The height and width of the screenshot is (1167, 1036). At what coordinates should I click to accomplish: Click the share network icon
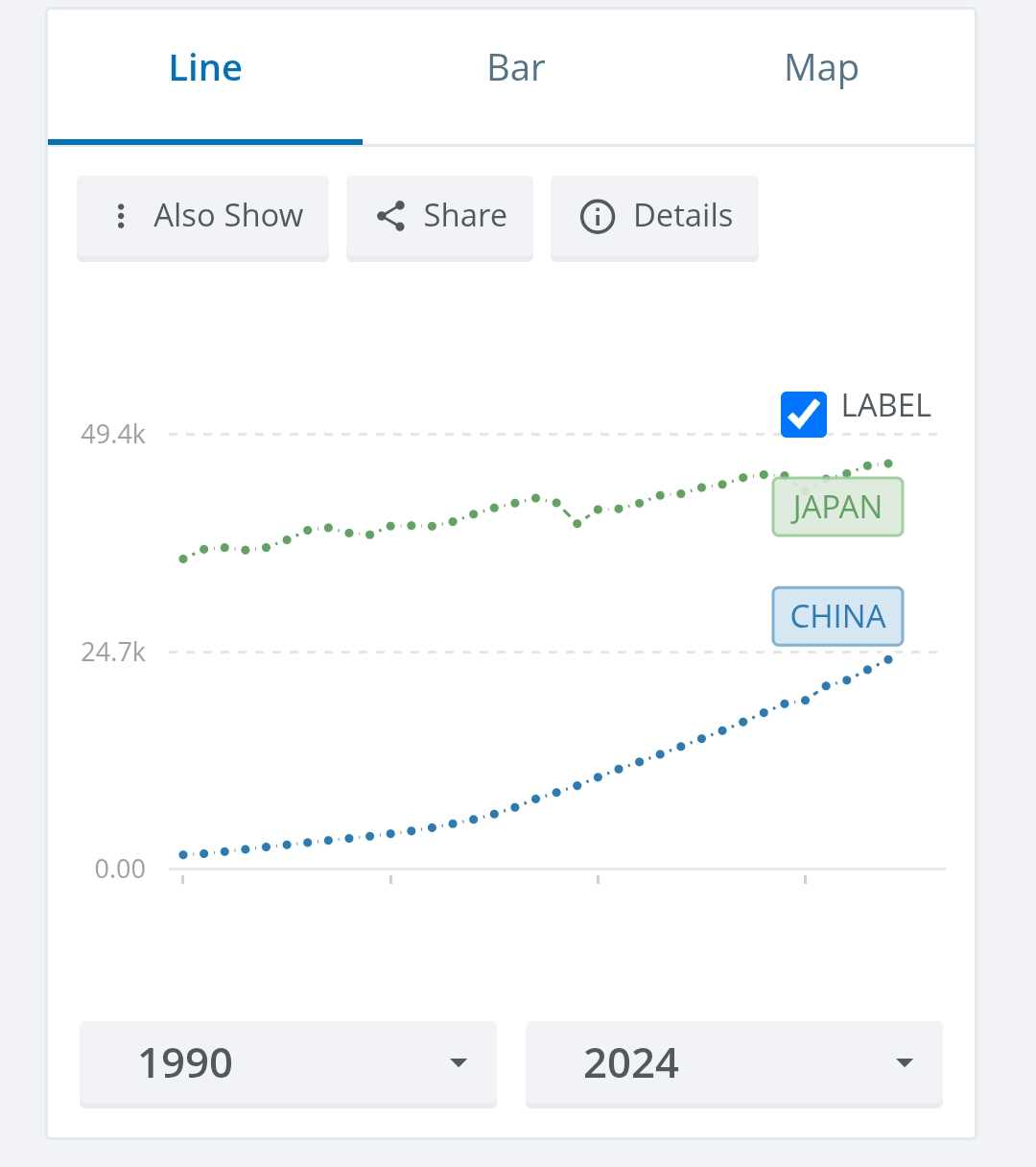point(390,216)
